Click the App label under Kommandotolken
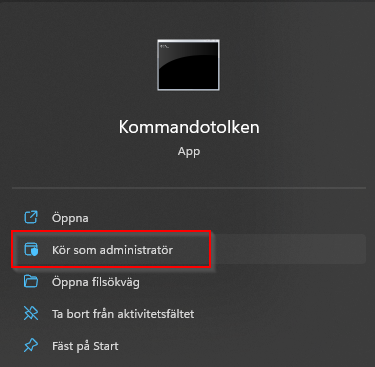Image resolution: width=375 pixels, height=367 pixels. point(189,152)
